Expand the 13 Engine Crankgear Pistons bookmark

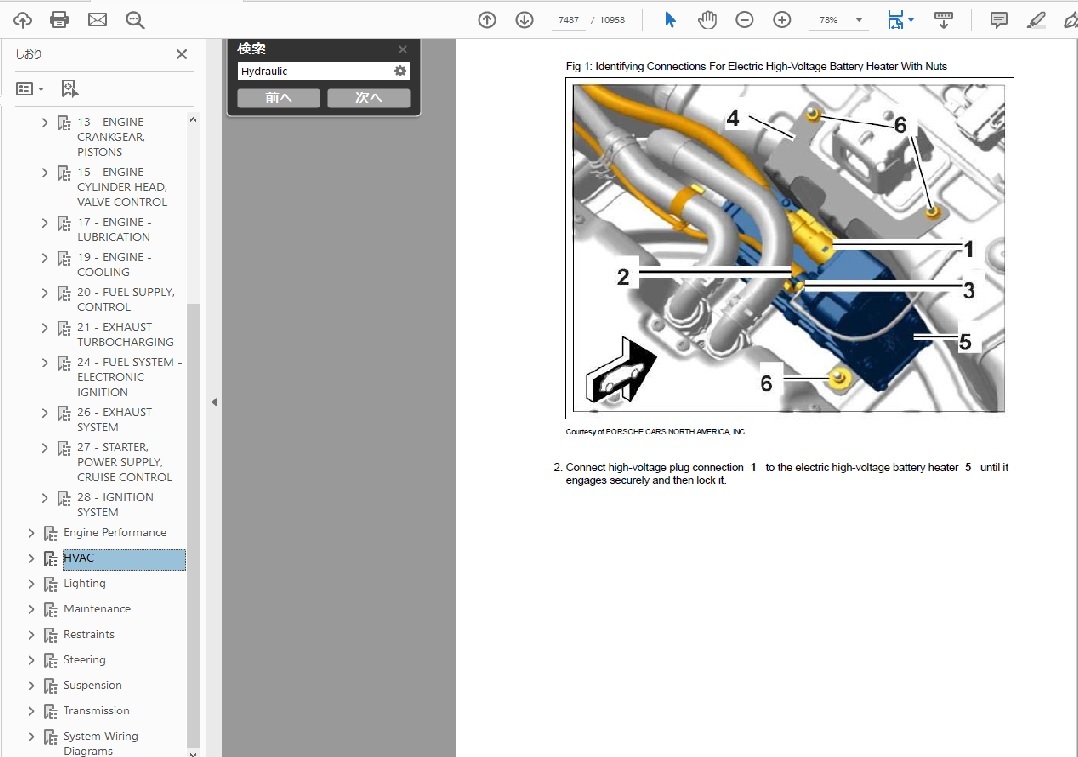click(x=45, y=122)
